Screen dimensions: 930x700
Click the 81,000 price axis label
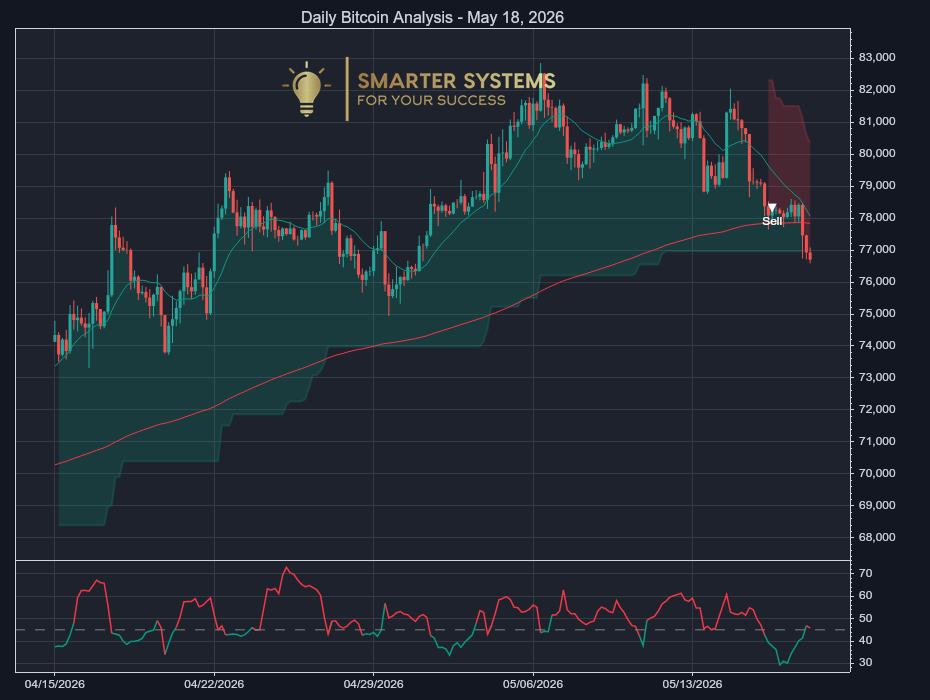pos(877,122)
